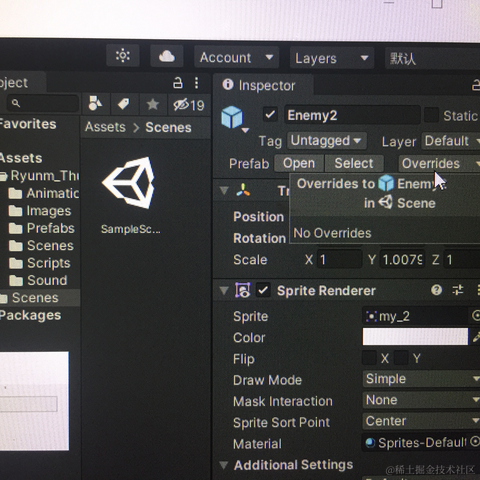Viewport: 480px width, 480px height.
Task: Open the Account dropdown
Action: [236, 58]
